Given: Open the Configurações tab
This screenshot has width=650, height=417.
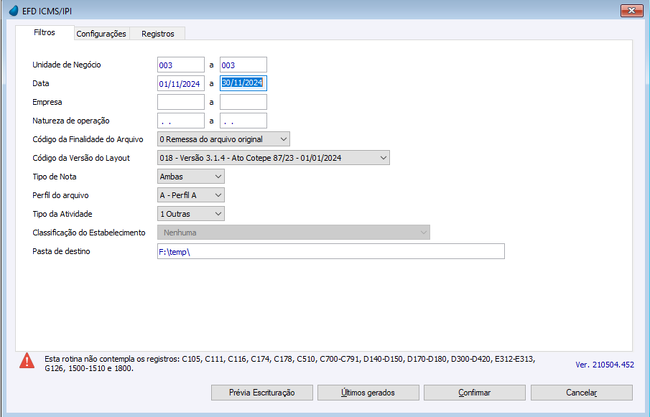Looking at the screenshot, I should pyautogui.click(x=101, y=34).
